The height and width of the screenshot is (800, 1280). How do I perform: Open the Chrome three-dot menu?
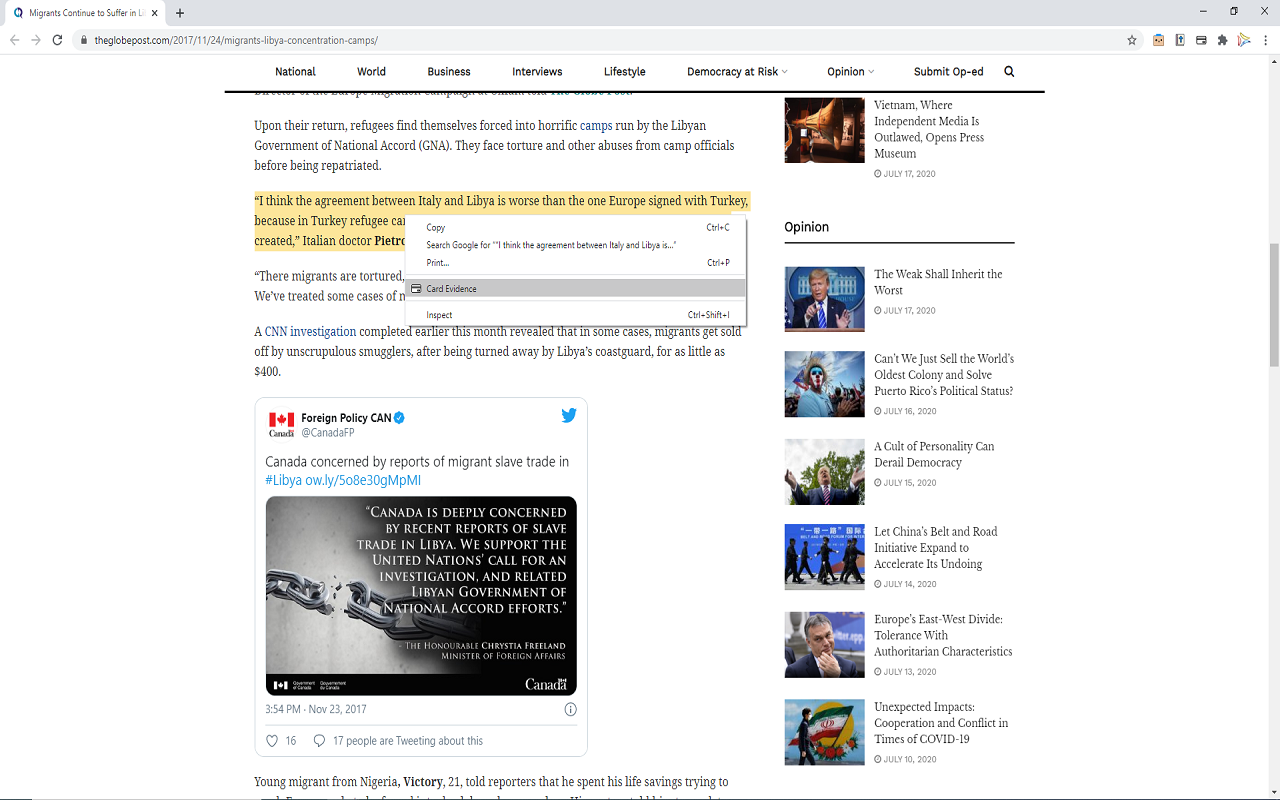click(1266, 40)
